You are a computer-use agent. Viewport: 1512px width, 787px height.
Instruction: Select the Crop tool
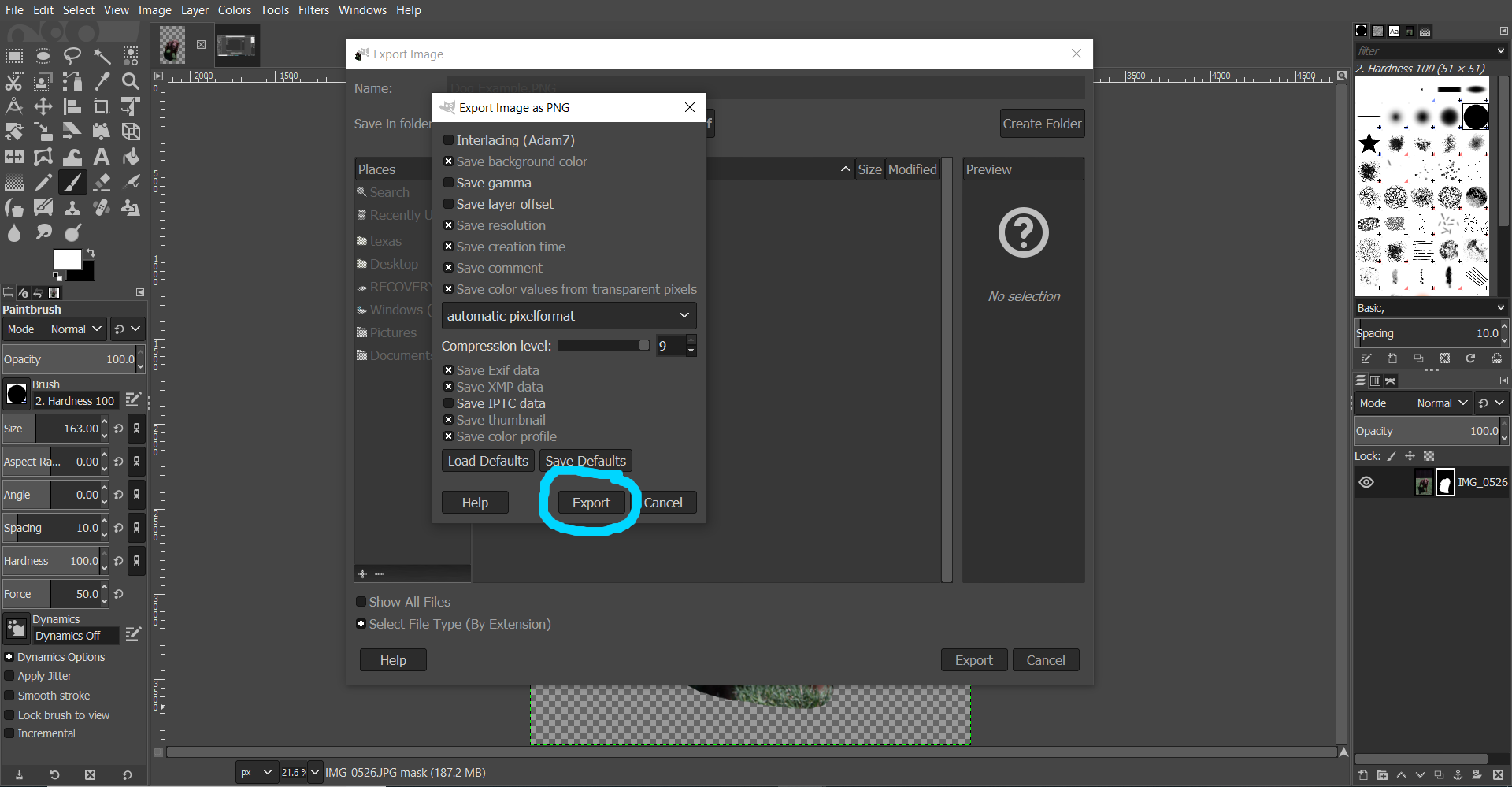[102, 106]
